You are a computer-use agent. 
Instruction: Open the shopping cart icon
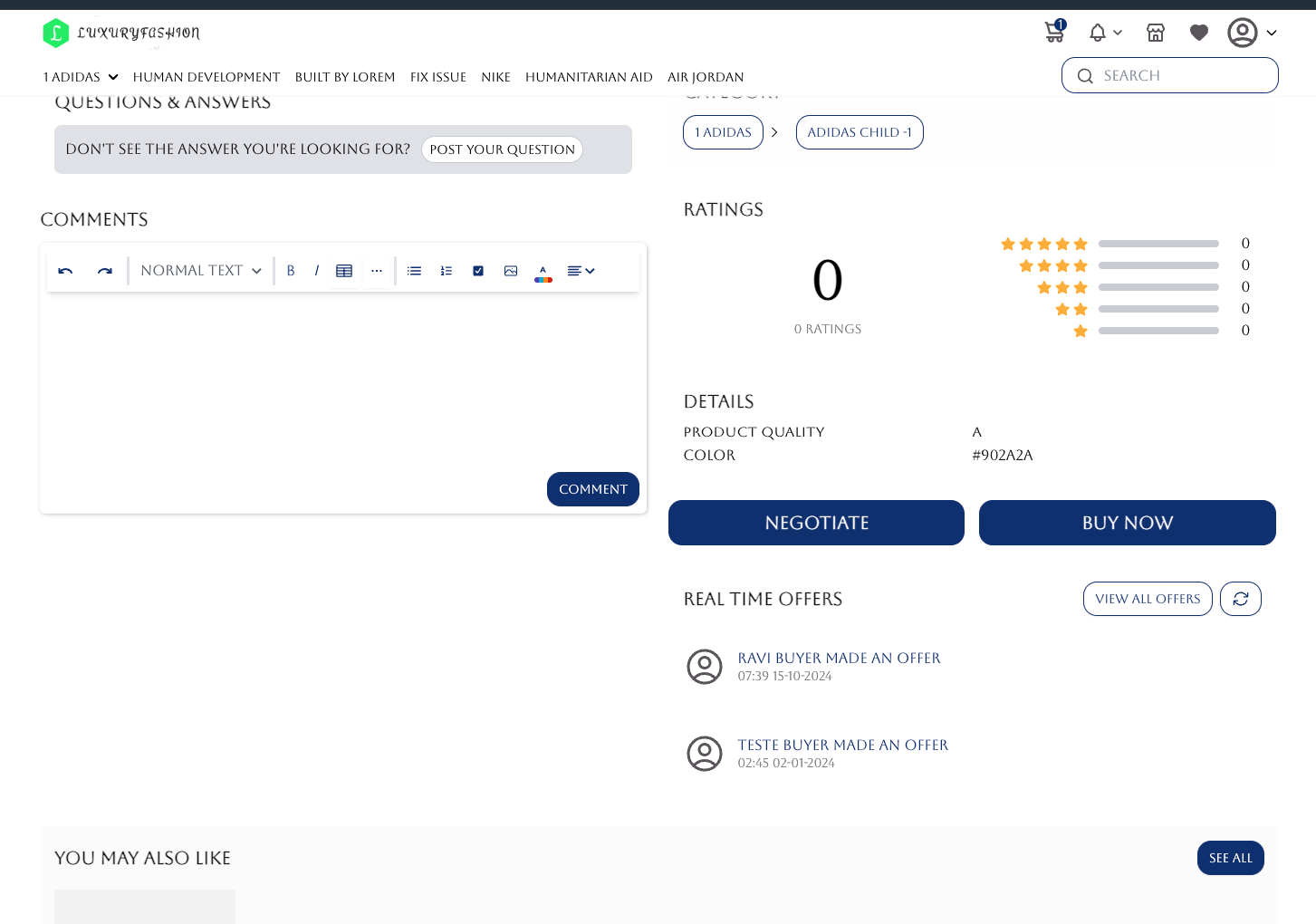click(x=1054, y=33)
